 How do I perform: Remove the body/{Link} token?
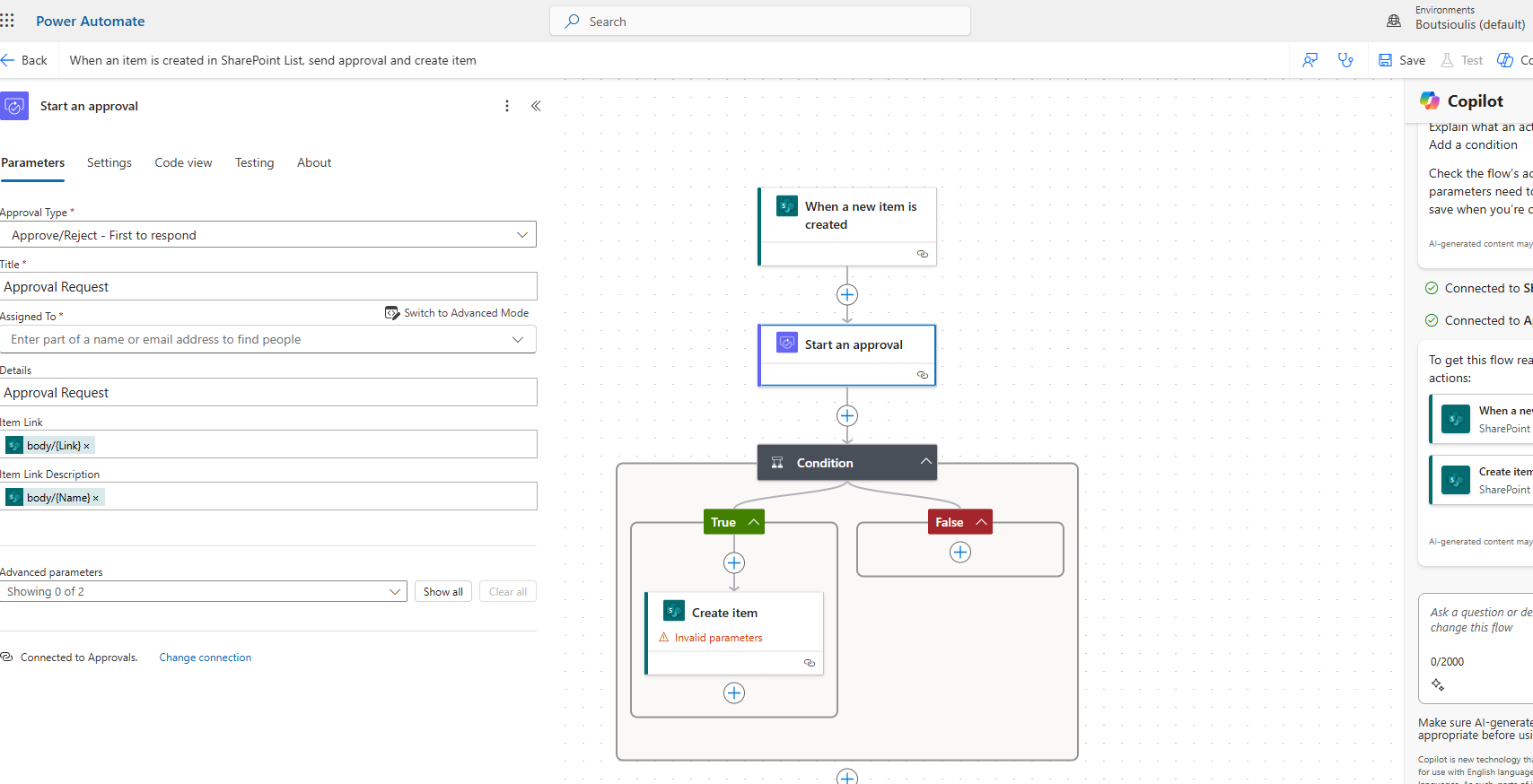(86, 446)
